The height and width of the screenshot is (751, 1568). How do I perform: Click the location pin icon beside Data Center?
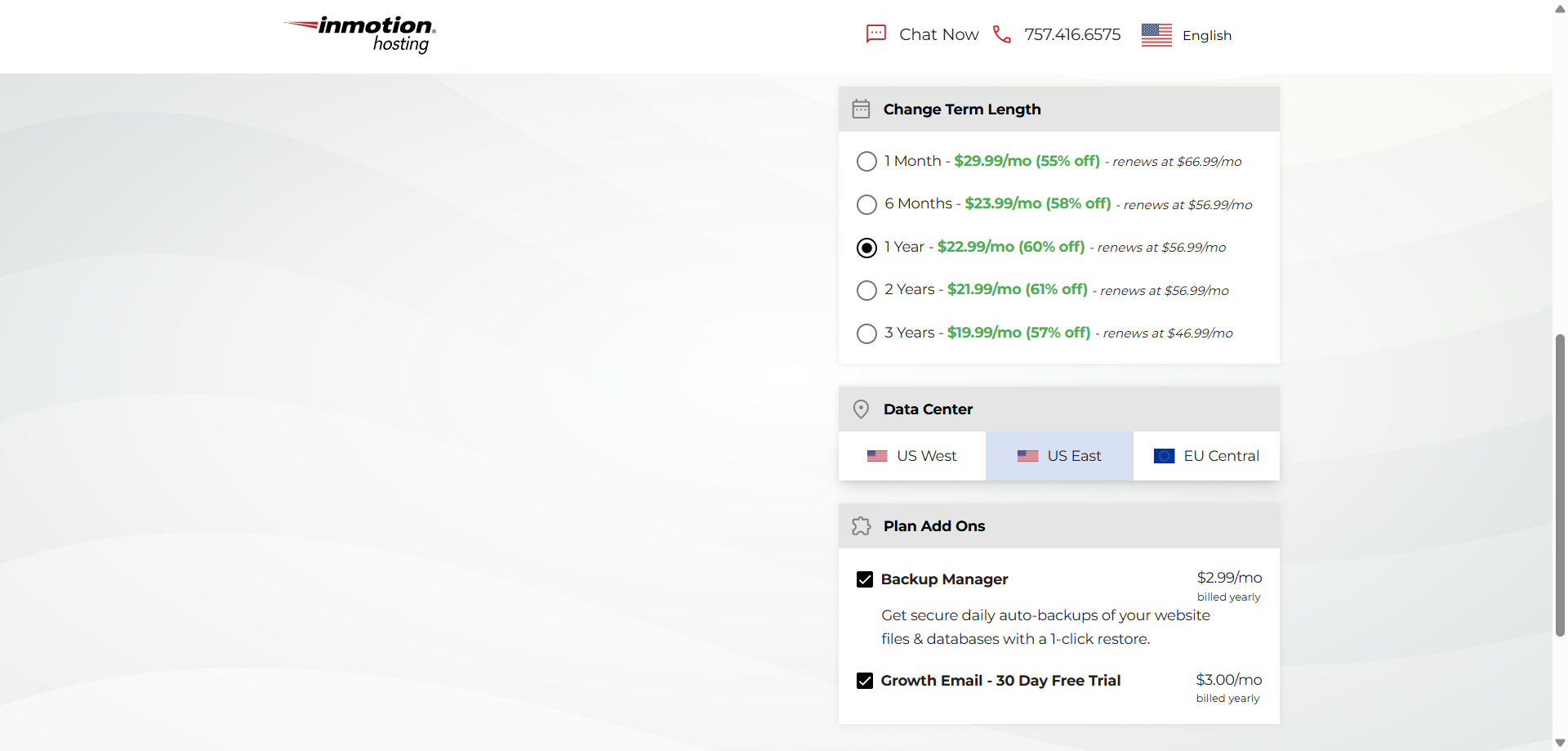(x=861, y=409)
